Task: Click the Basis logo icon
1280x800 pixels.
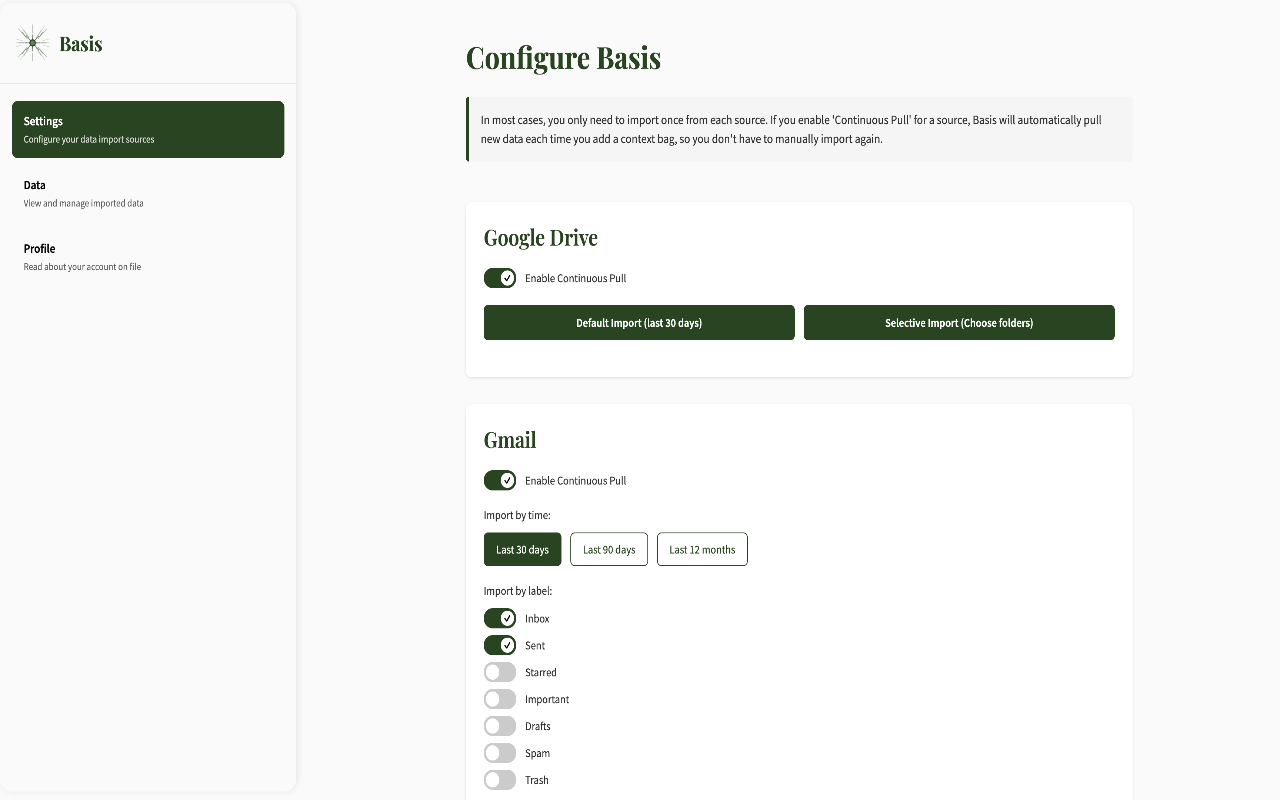Action: click(33, 43)
